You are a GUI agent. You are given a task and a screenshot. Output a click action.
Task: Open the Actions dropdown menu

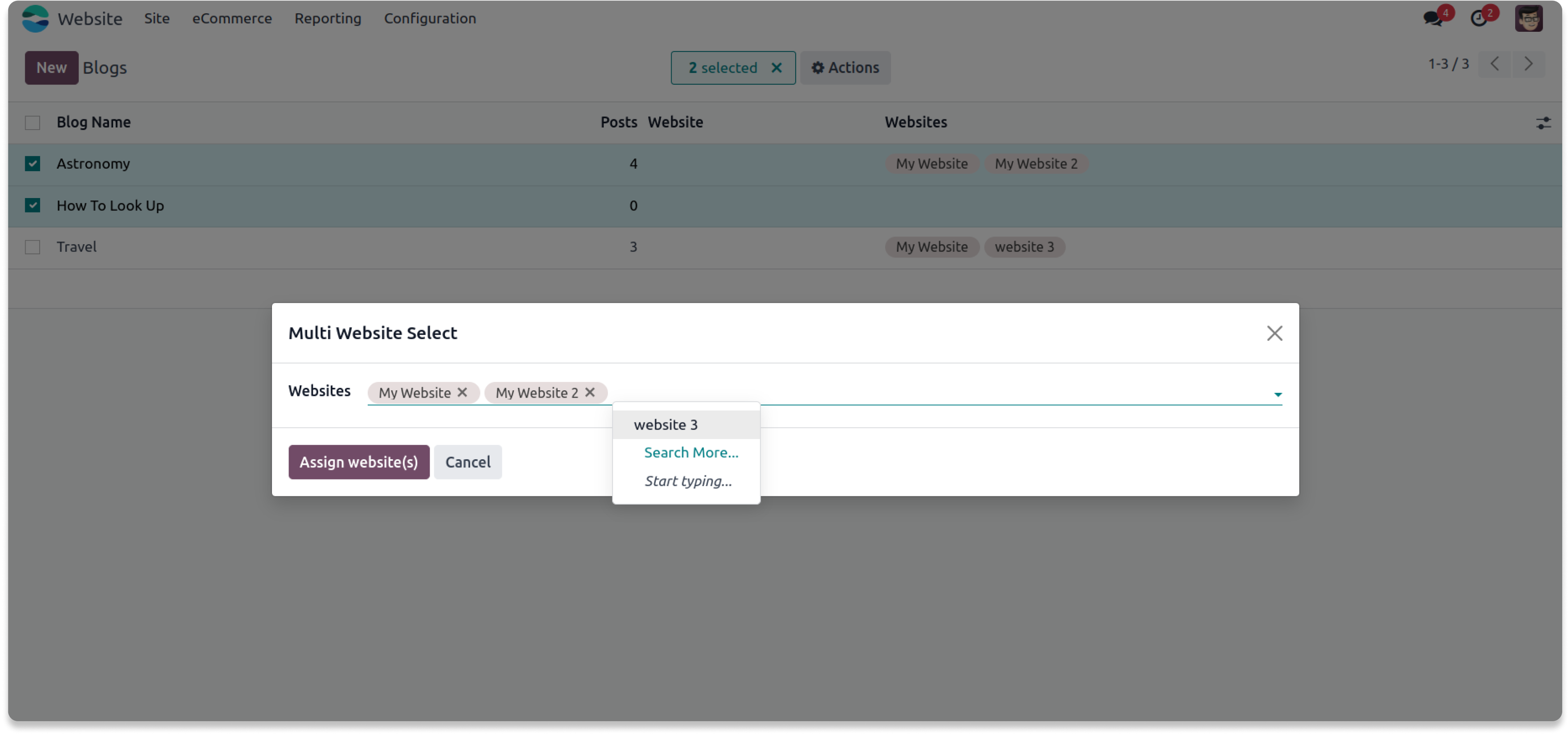tap(845, 68)
